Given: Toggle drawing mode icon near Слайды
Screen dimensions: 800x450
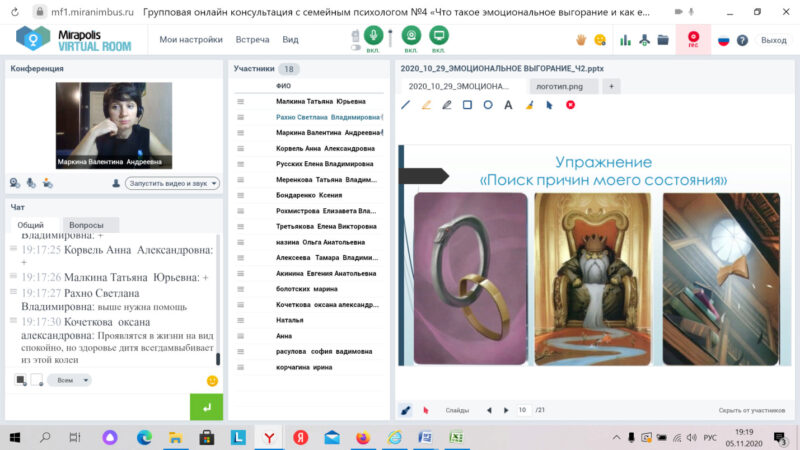Looking at the screenshot, I should [x=406, y=410].
